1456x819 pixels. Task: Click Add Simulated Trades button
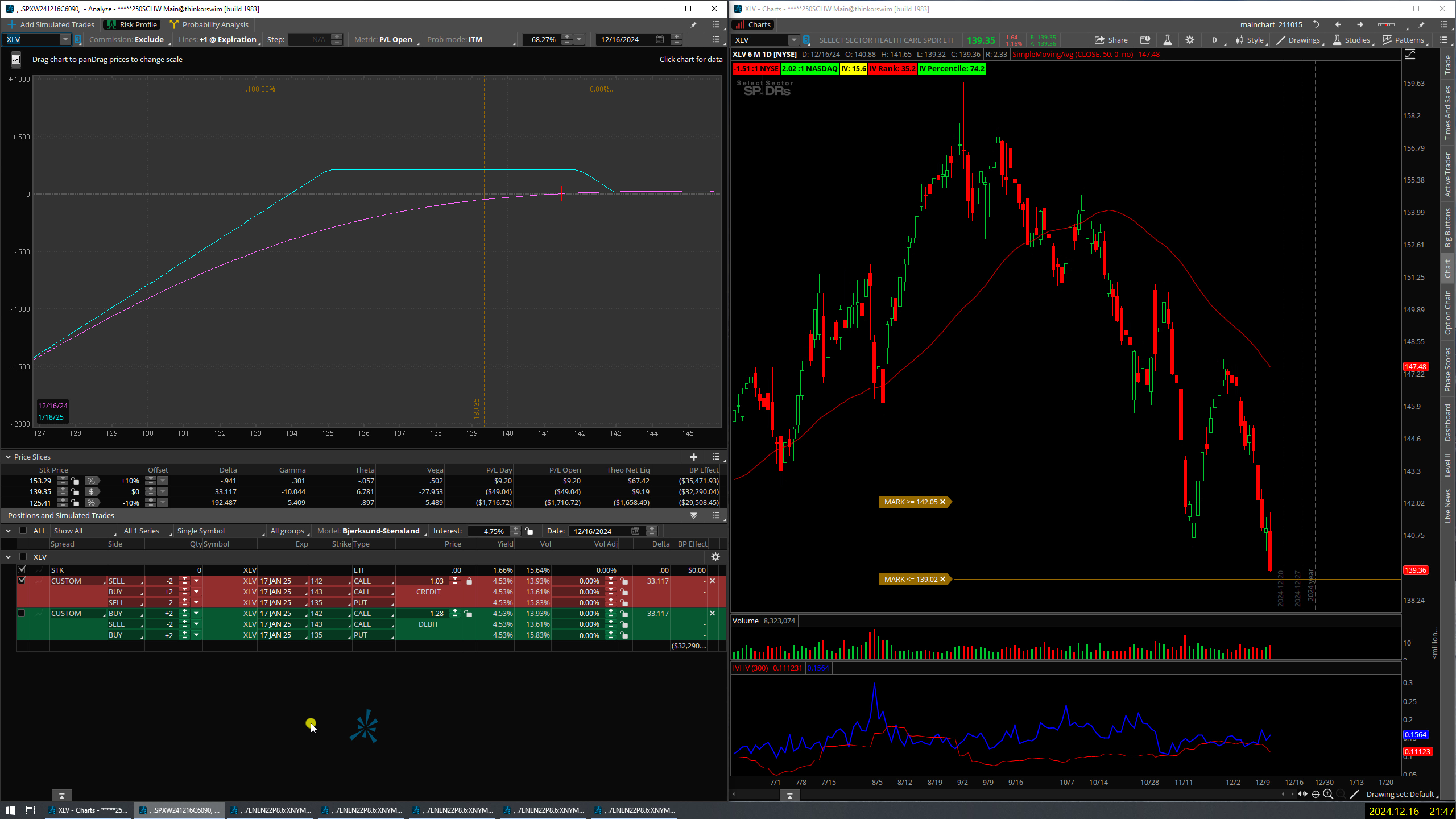click(x=51, y=24)
